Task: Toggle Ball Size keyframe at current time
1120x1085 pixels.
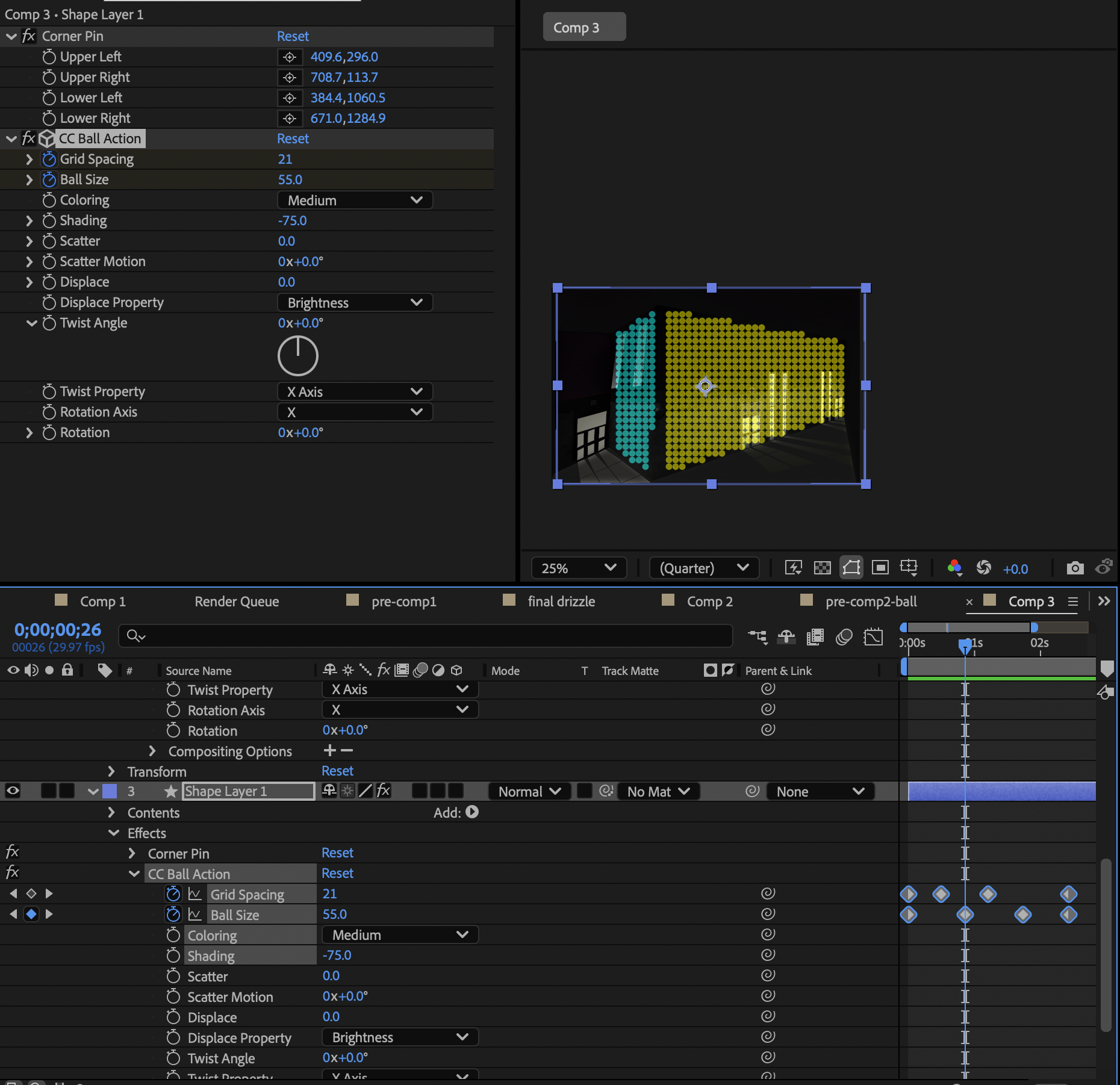Action: pos(31,914)
